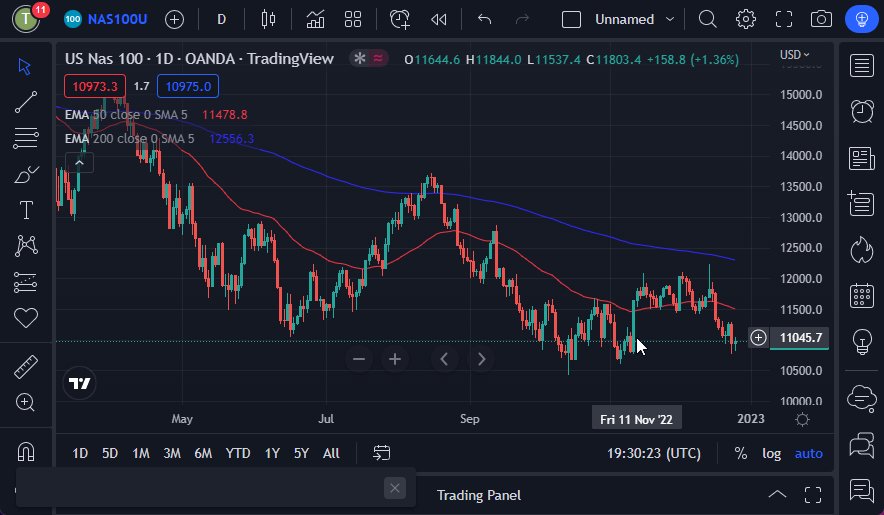Screen dimensions: 884x515
Task: Select the Text tool in left toolbar
Action: click(26, 210)
